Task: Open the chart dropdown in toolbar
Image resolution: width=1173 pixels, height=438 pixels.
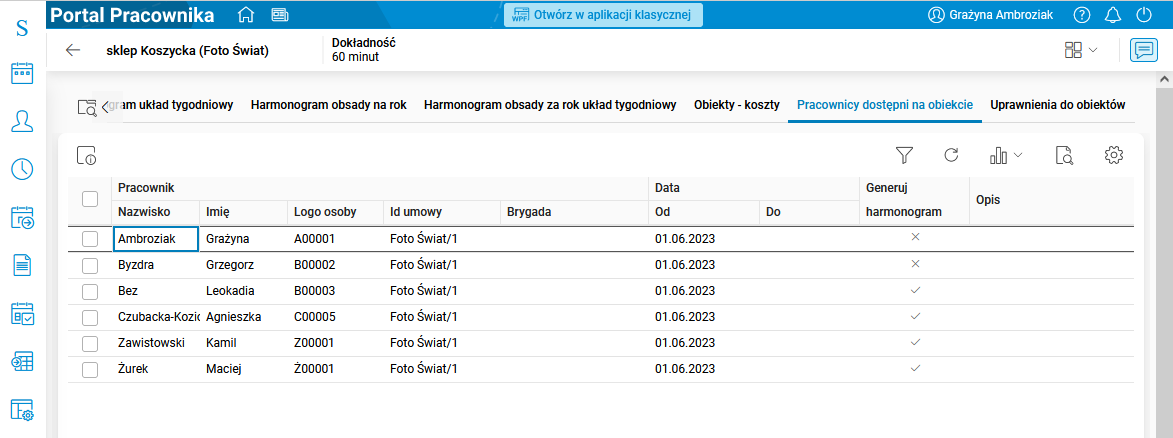Action: point(1006,155)
